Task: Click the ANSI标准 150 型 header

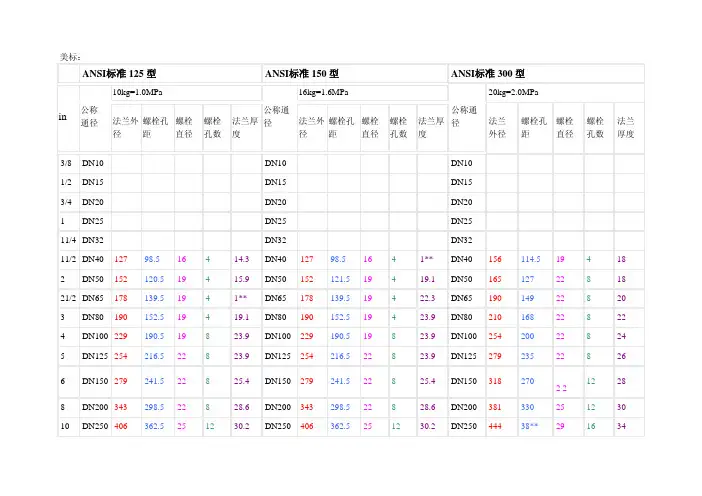Action: coord(305,74)
